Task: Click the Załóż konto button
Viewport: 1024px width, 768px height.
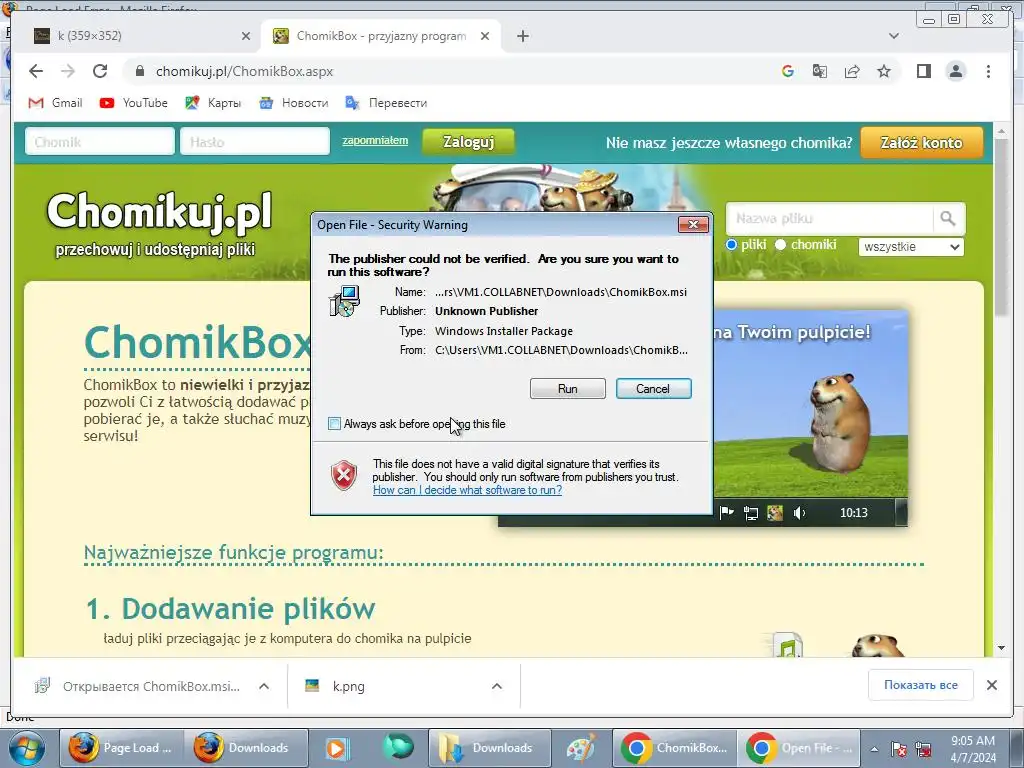Action: [921, 142]
